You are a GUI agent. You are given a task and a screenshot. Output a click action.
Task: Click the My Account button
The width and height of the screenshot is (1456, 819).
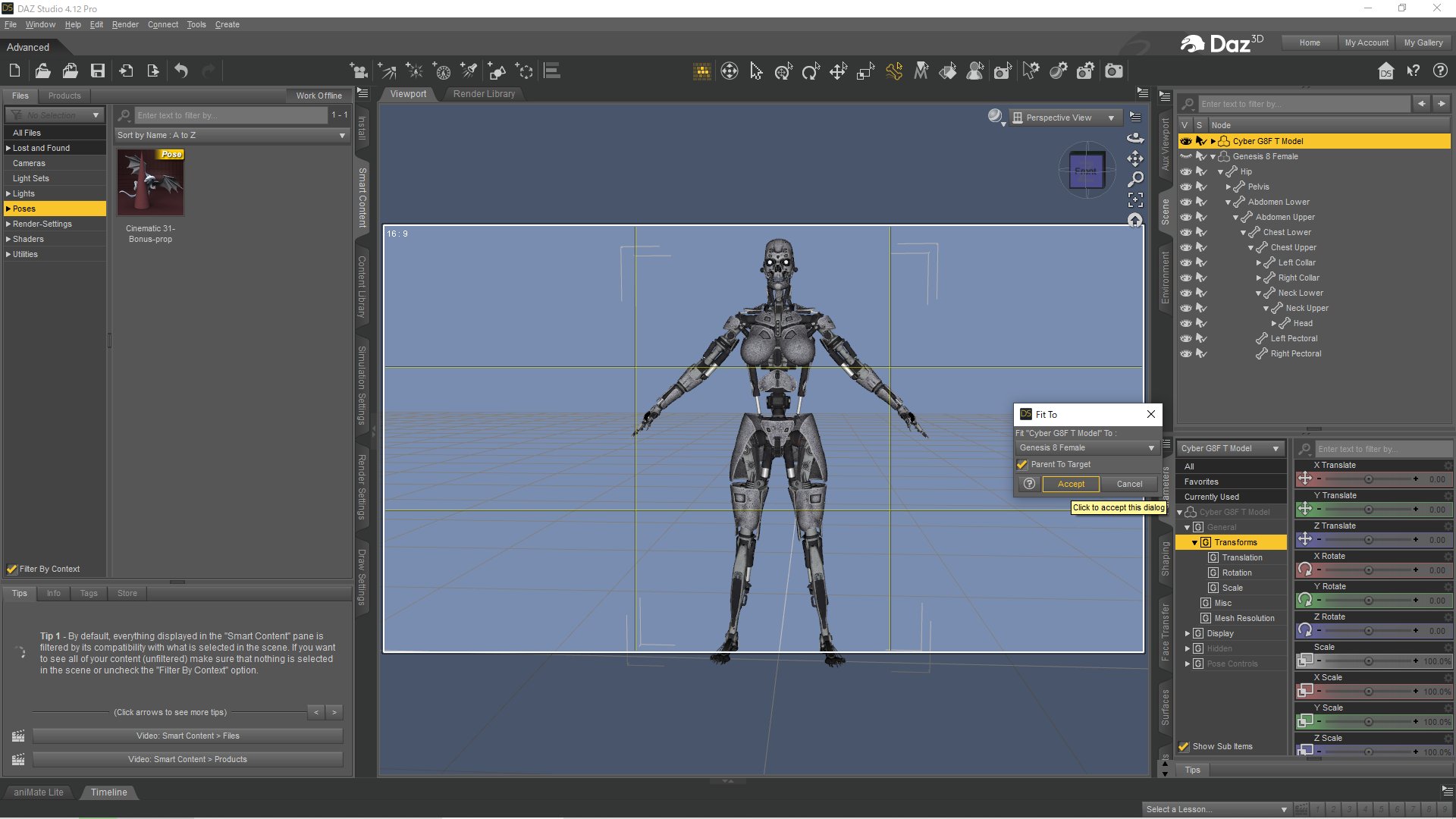(1367, 42)
